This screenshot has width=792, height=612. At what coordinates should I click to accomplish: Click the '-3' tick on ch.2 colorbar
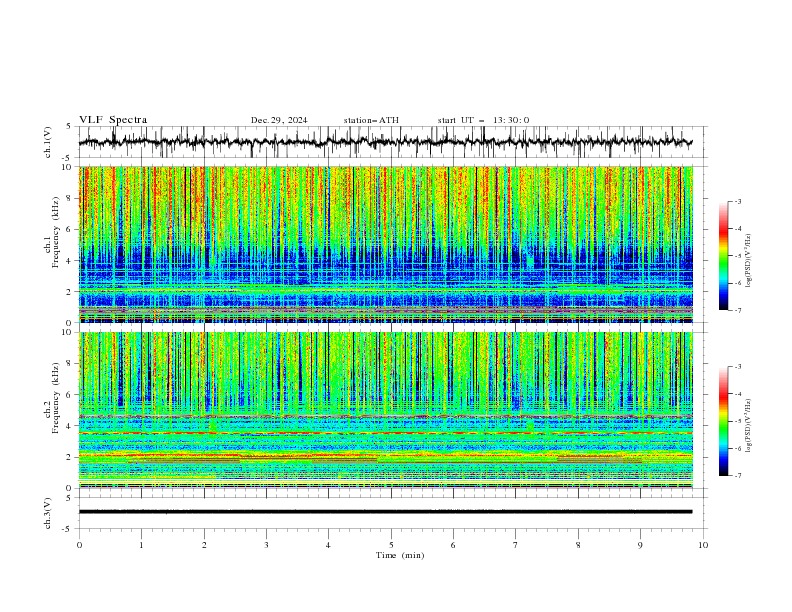738,367
